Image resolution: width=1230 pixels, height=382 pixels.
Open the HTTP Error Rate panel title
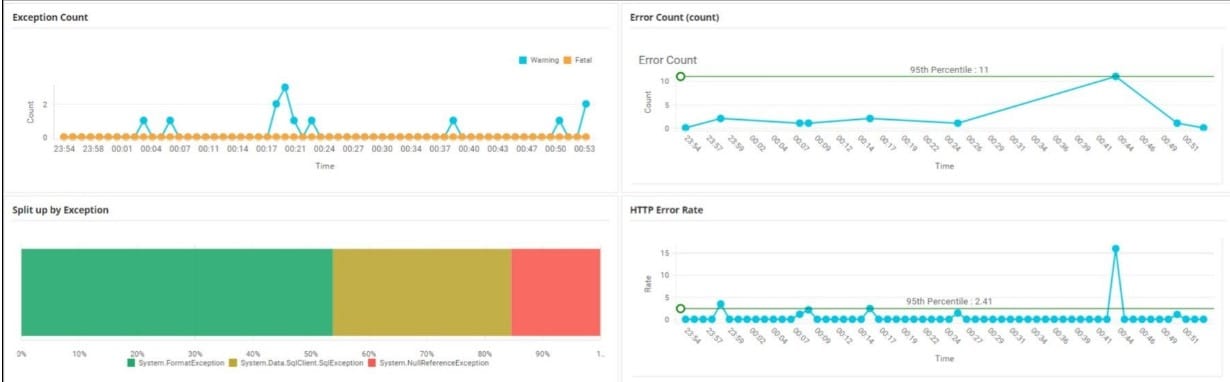click(x=666, y=210)
